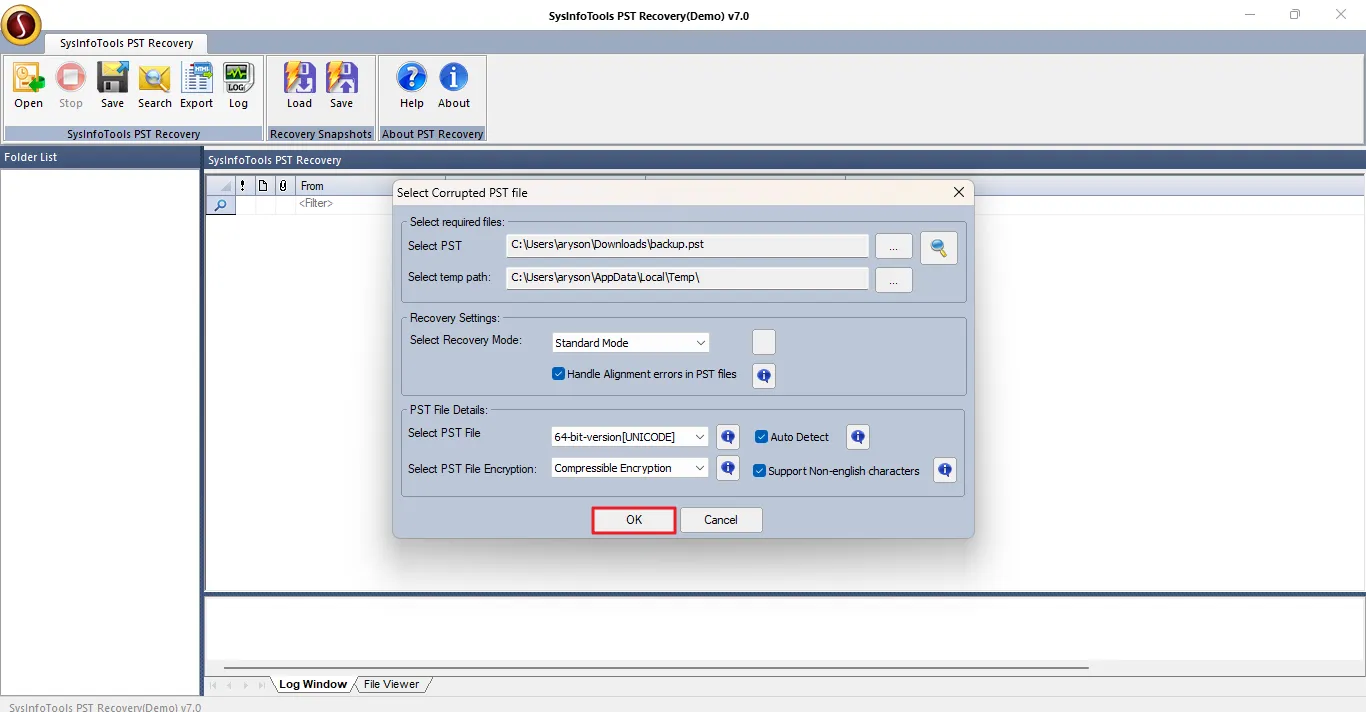Open the About icon
The image size is (1366, 712).
click(x=453, y=85)
